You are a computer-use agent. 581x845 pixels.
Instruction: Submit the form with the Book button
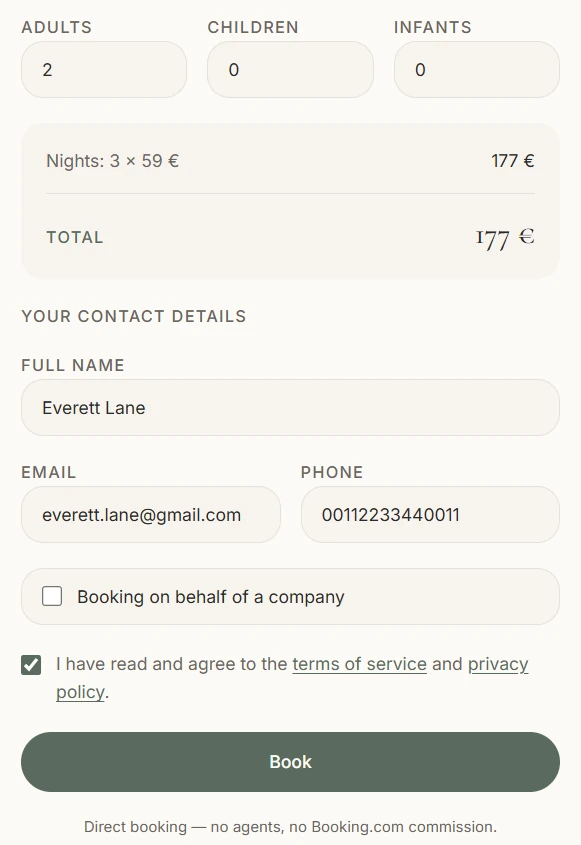(290, 761)
